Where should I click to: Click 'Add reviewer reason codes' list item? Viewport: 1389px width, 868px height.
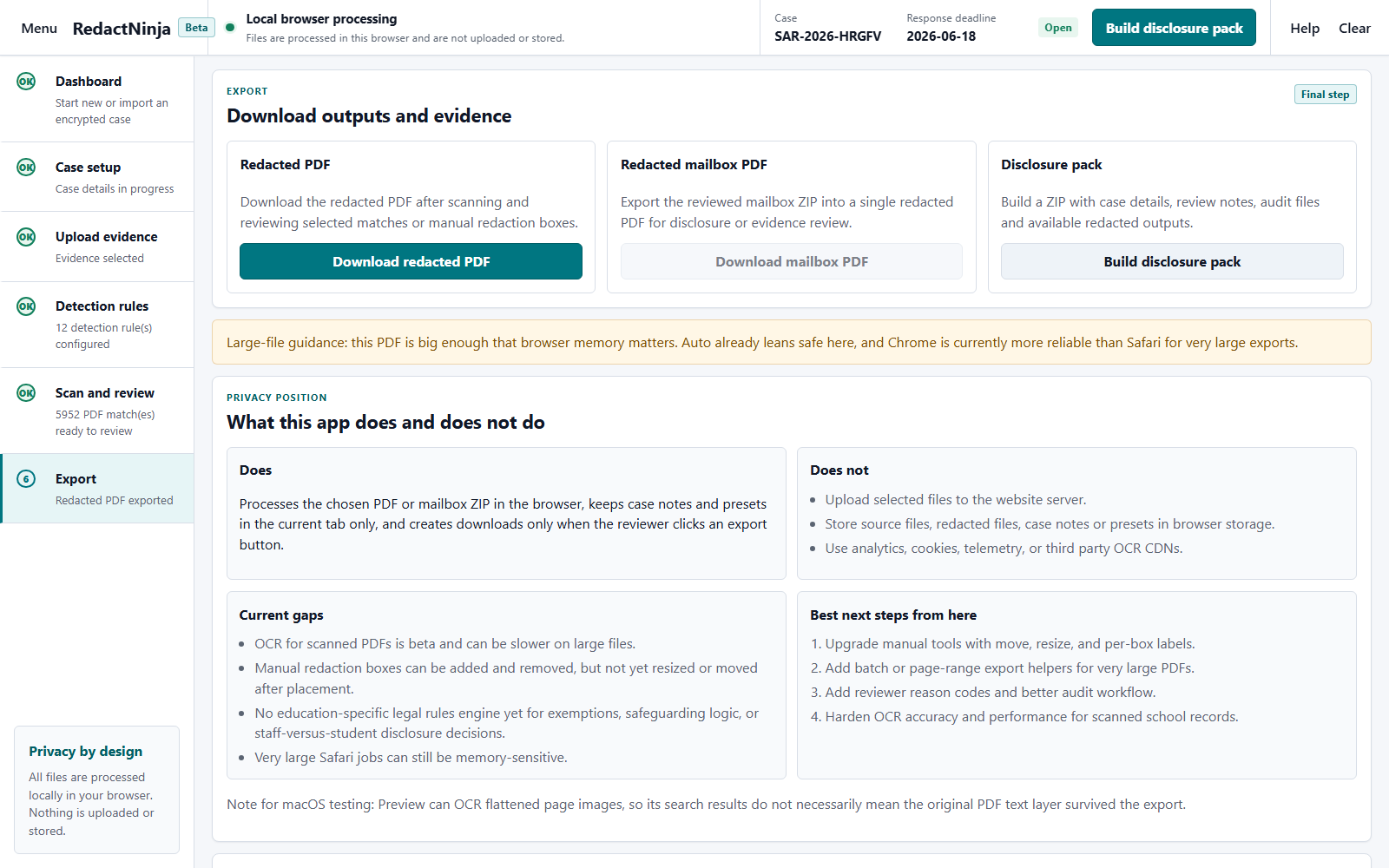click(991, 693)
